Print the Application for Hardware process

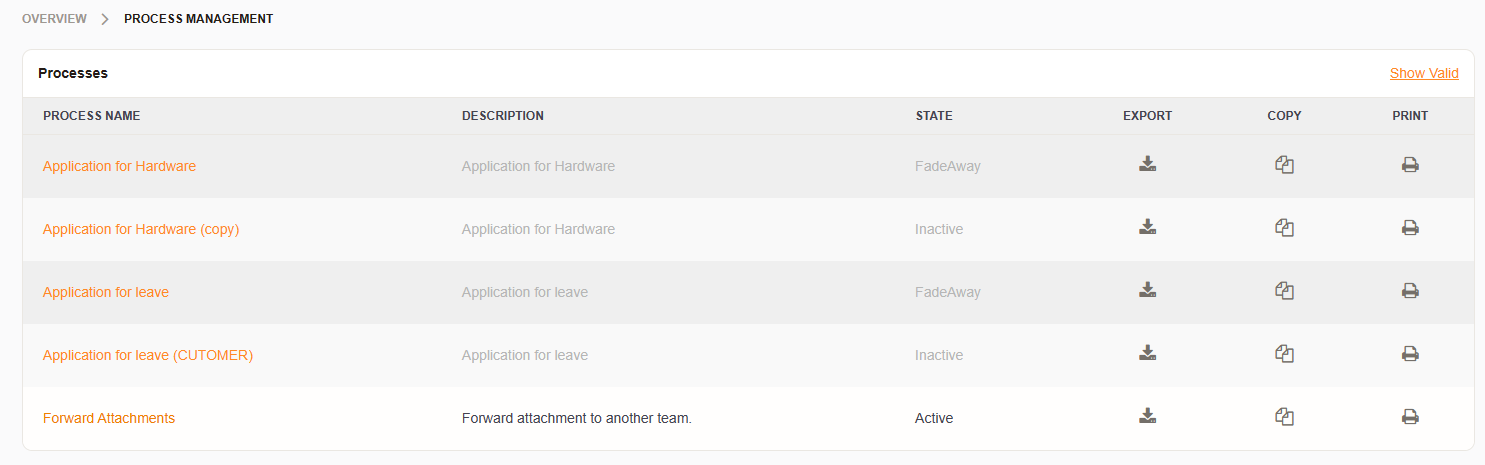click(x=1410, y=165)
